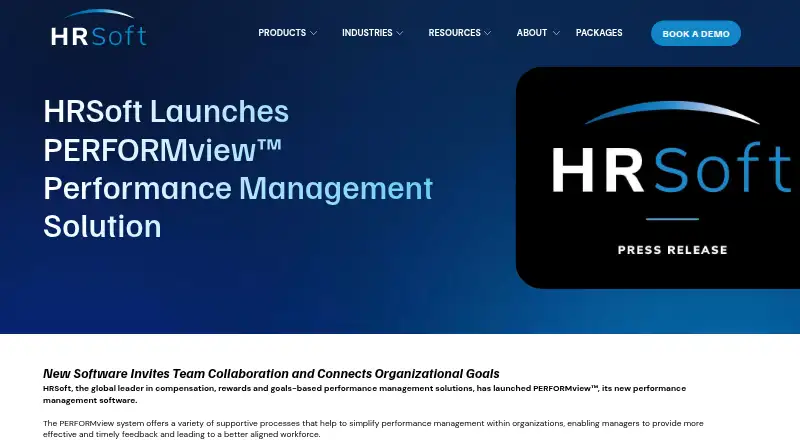Expand the Resources dropdown chevron
The height and width of the screenshot is (440, 800).
[x=488, y=33]
